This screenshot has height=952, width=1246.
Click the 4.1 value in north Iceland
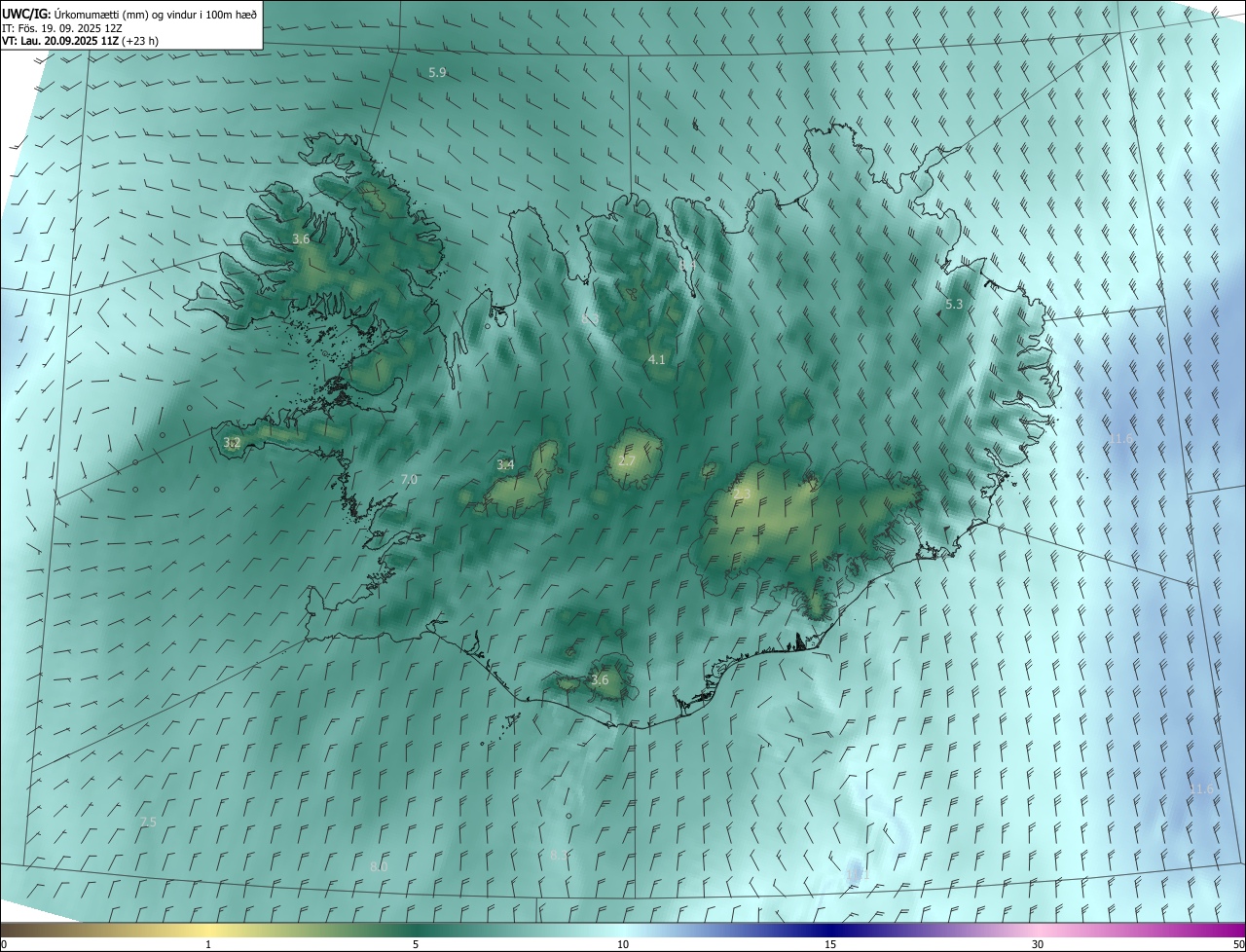click(657, 359)
